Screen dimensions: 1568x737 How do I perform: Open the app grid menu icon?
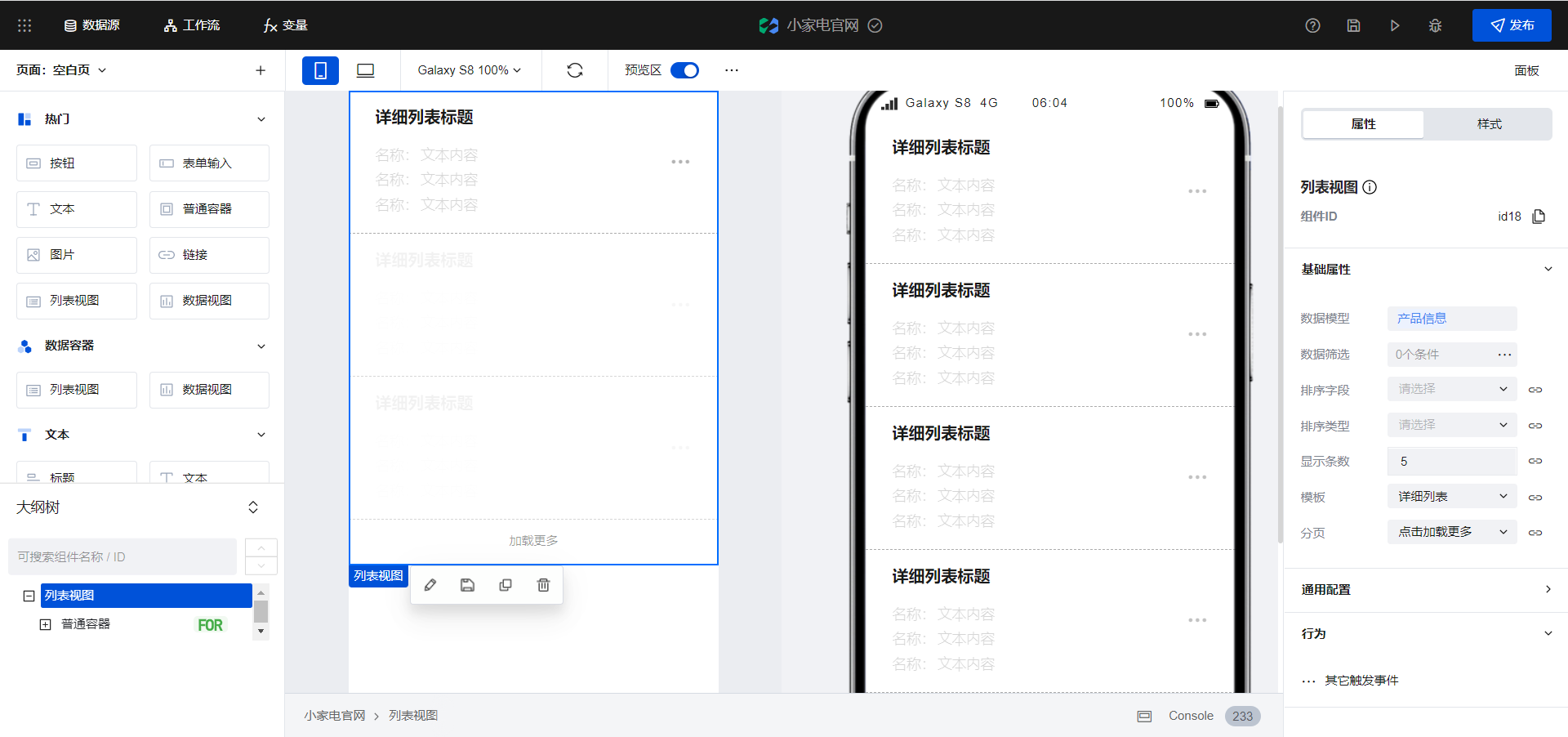pyautogui.click(x=24, y=25)
